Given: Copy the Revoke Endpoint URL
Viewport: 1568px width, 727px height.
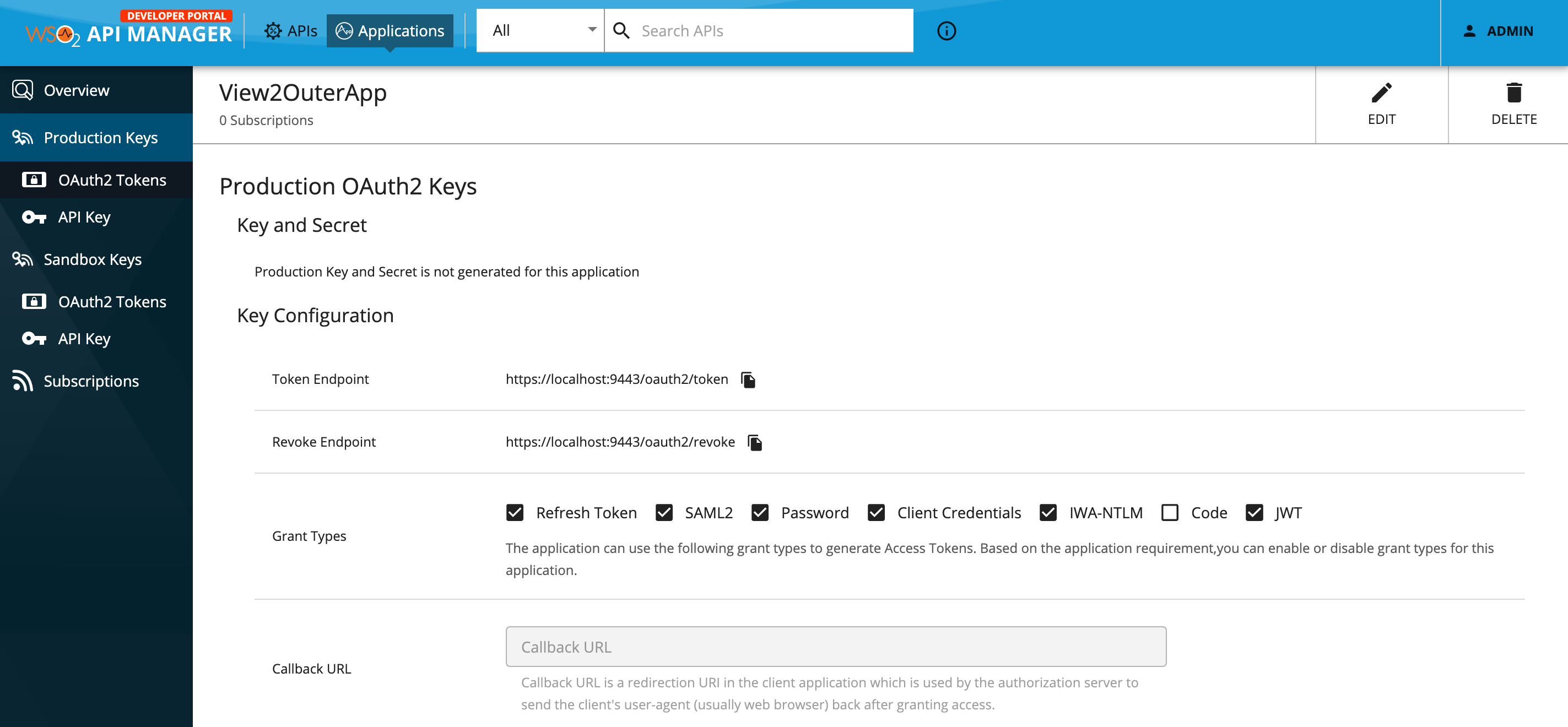Looking at the screenshot, I should (x=755, y=442).
